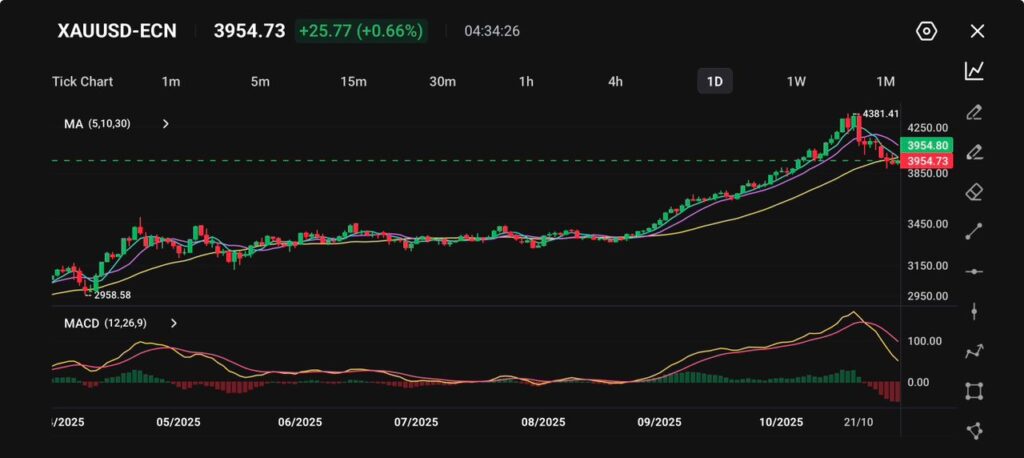Select the rectangle shape tool
Viewport: 1024px width, 458px height.
(974, 391)
